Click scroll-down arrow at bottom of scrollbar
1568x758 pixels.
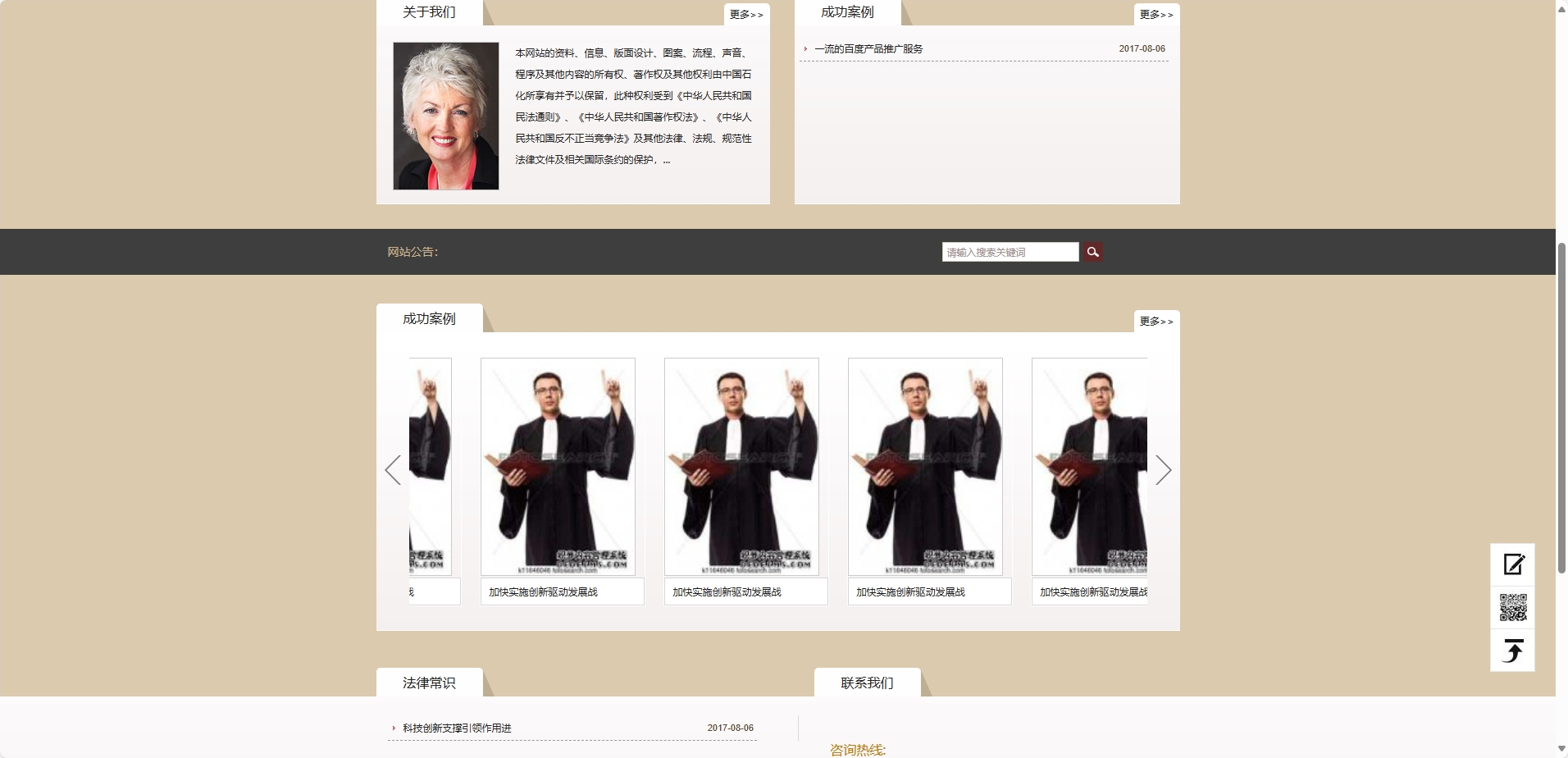coord(1561,751)
